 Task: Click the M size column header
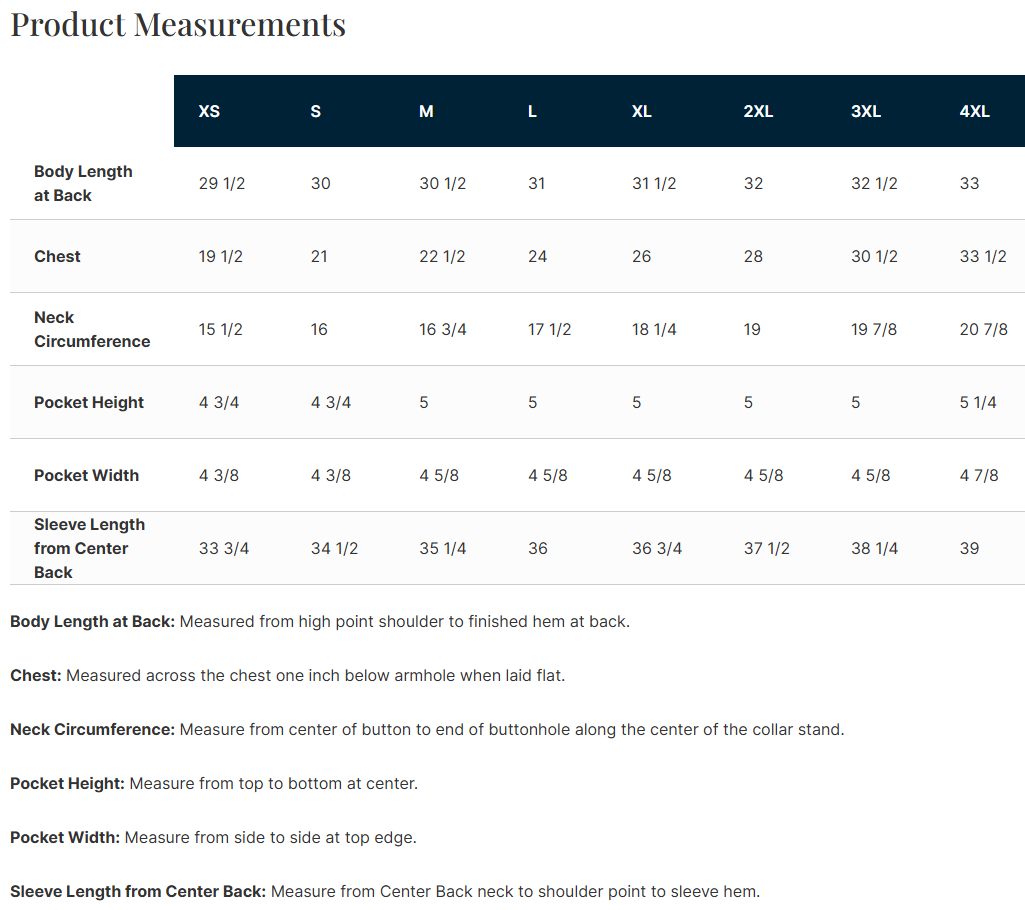click(426, 111)
